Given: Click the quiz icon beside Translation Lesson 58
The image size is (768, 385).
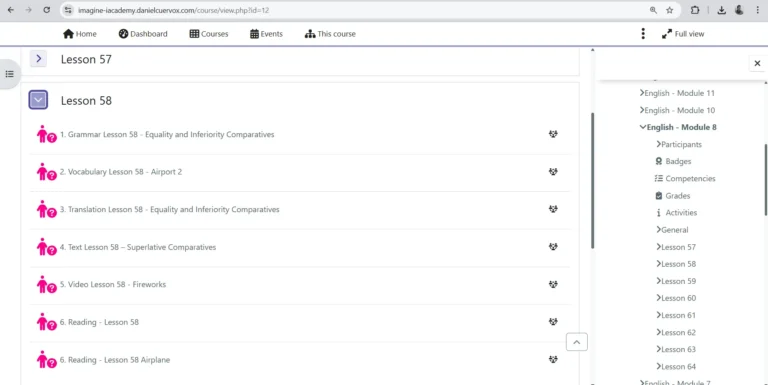Looking at the screenshot, I should coord(47,210).
